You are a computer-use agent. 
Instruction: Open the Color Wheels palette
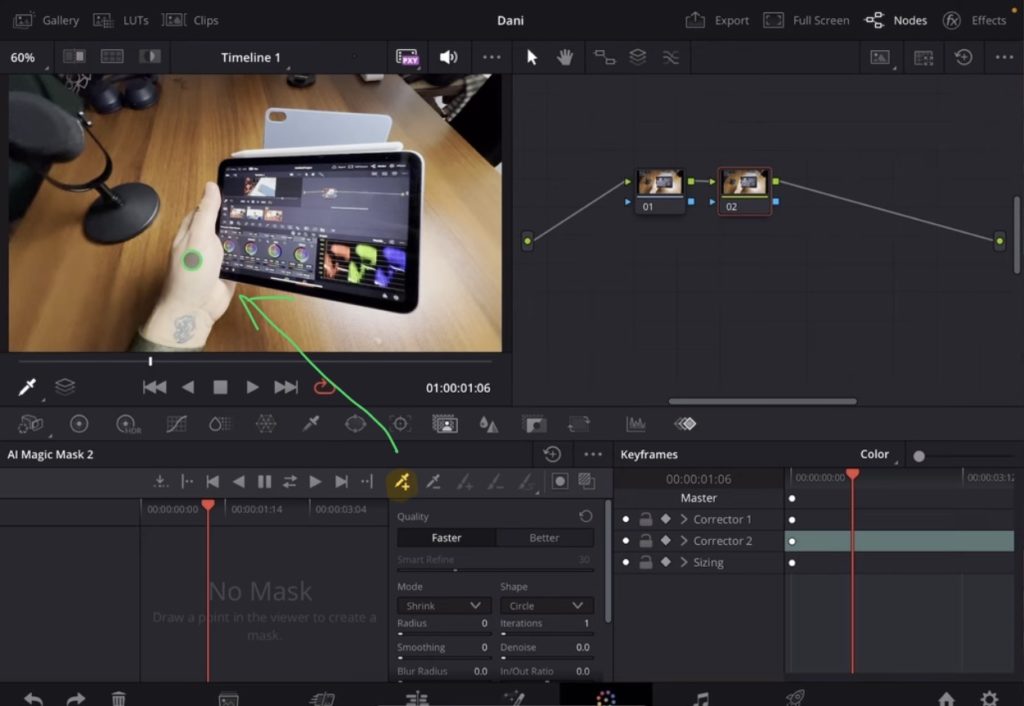pyautogui.click(x=80, y=424)
